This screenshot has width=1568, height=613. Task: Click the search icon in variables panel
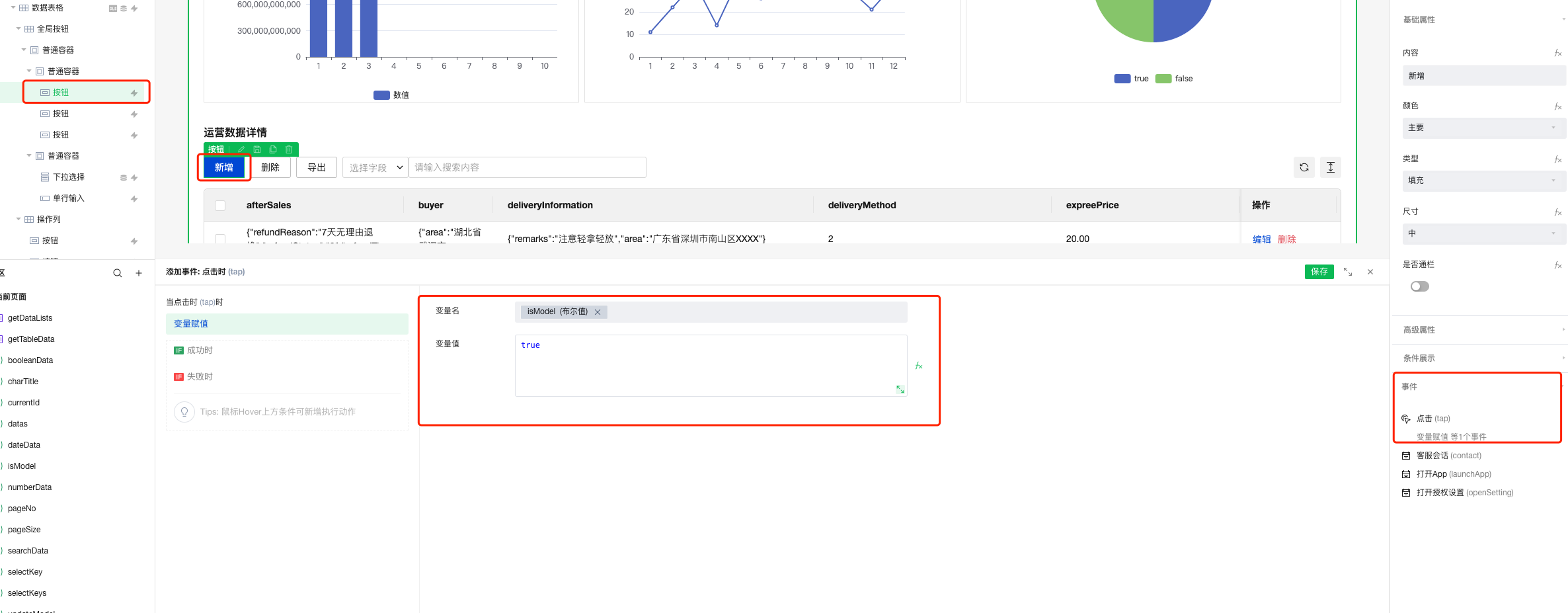click(118, 273)
